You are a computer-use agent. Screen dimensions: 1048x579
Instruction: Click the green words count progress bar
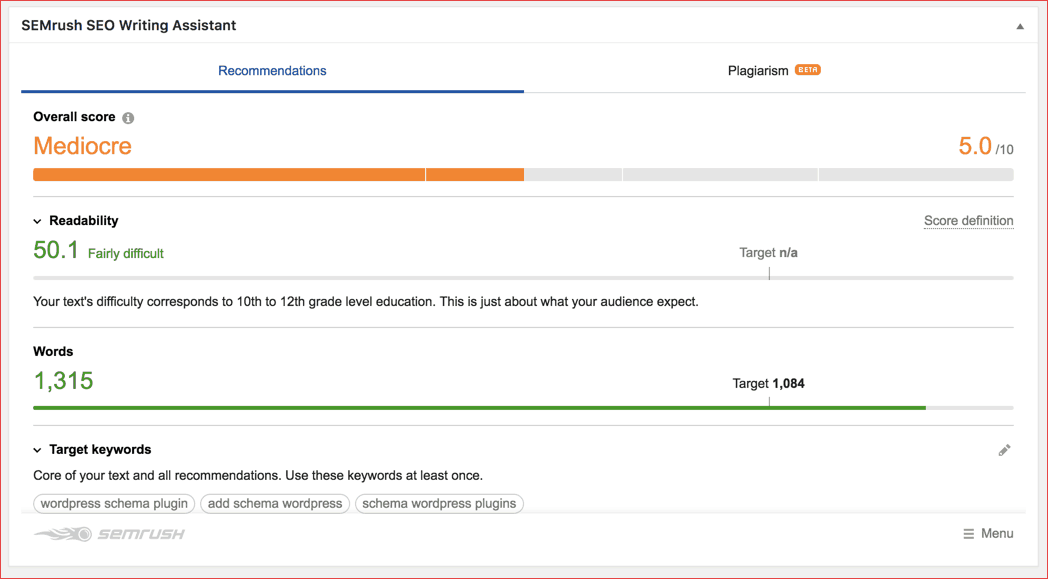point(479,407)
